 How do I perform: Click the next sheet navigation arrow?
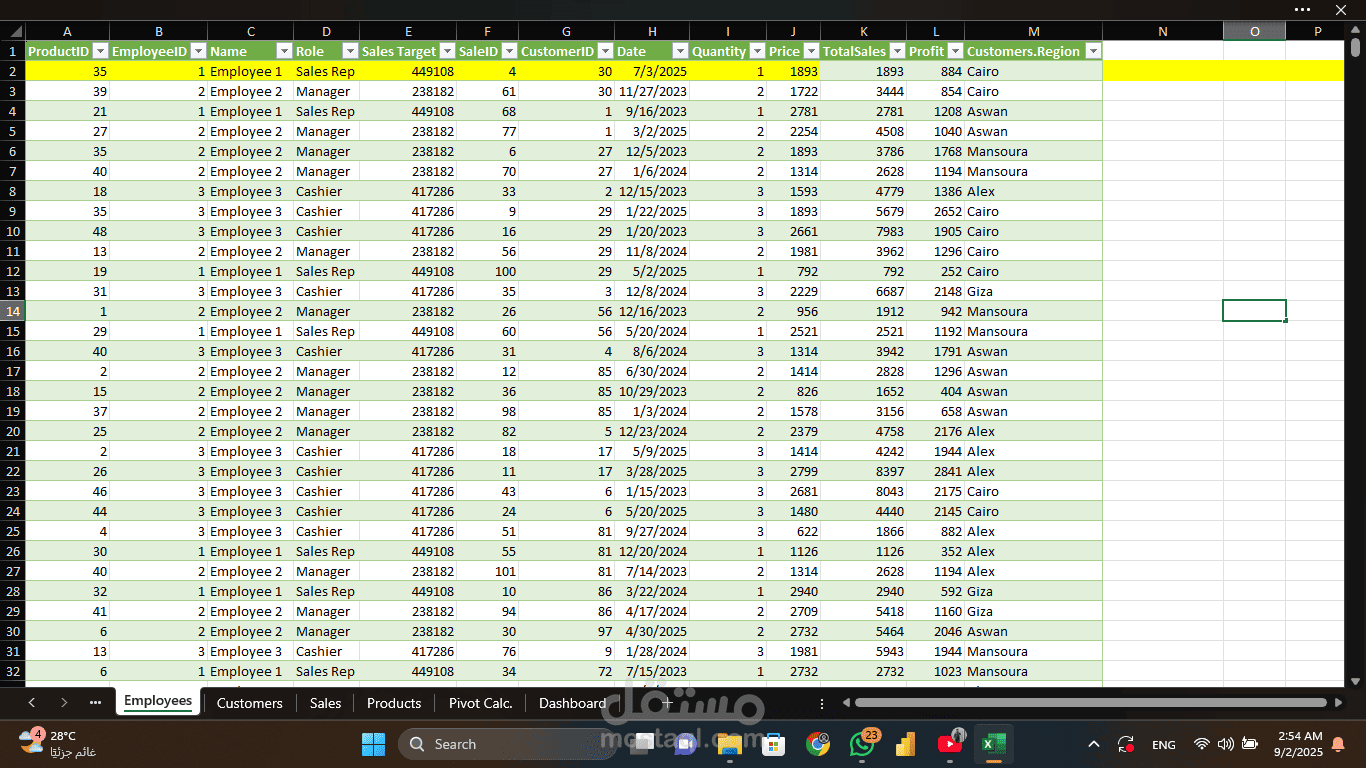(64, 703)
